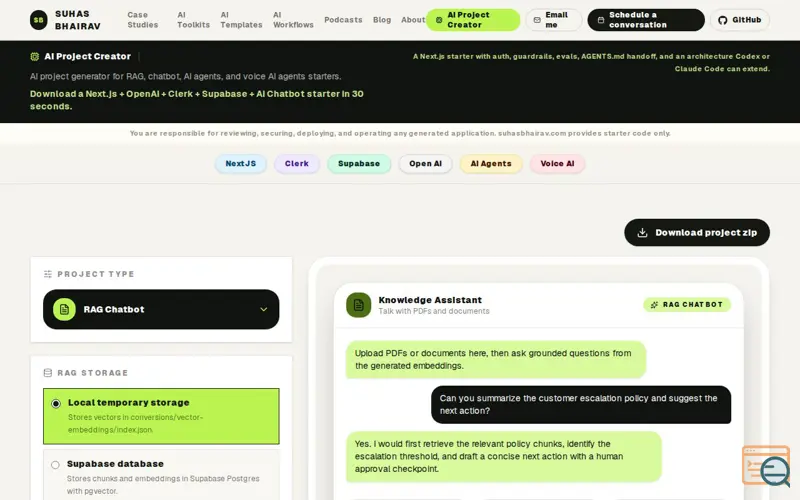Go to the Blog page

[x=382, y=20]
